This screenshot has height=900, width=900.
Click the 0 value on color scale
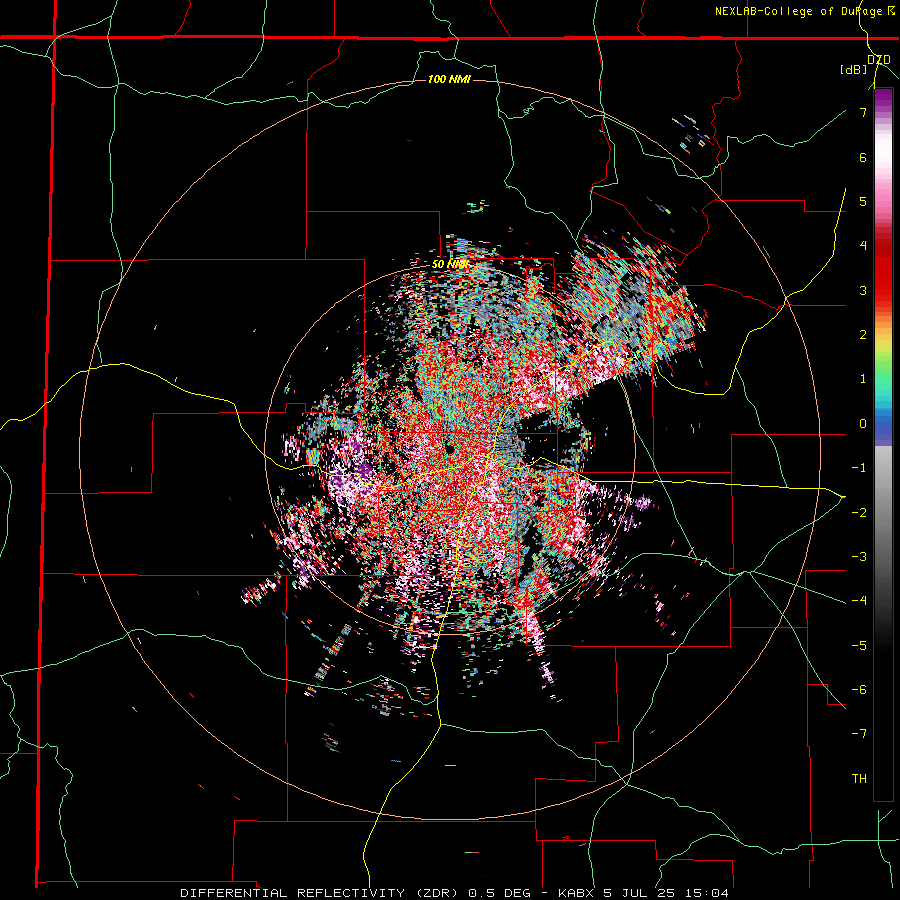coord(863,424)
